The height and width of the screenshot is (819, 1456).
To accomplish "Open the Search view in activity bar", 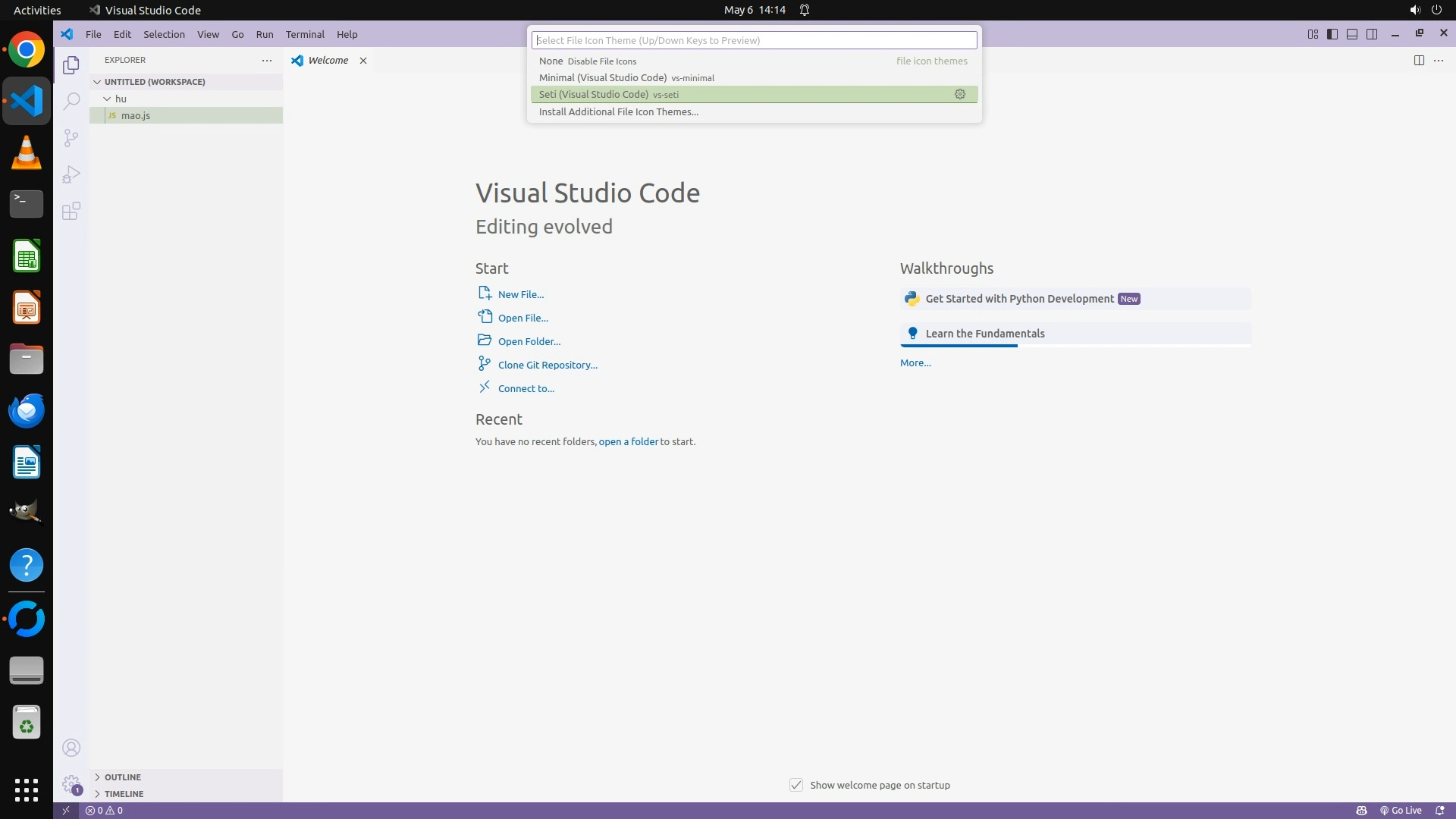I will coord(71,101).
